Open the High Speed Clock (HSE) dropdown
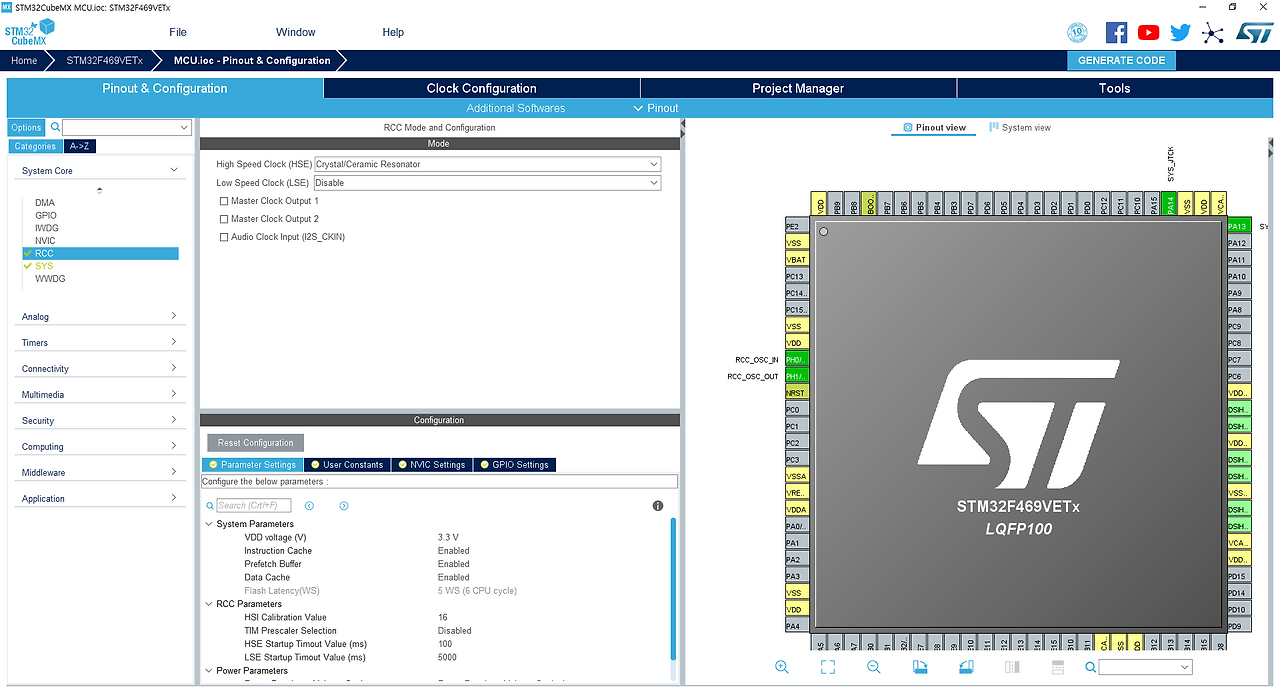Viewport: 1280px width, 693px height. coord(653,163)
